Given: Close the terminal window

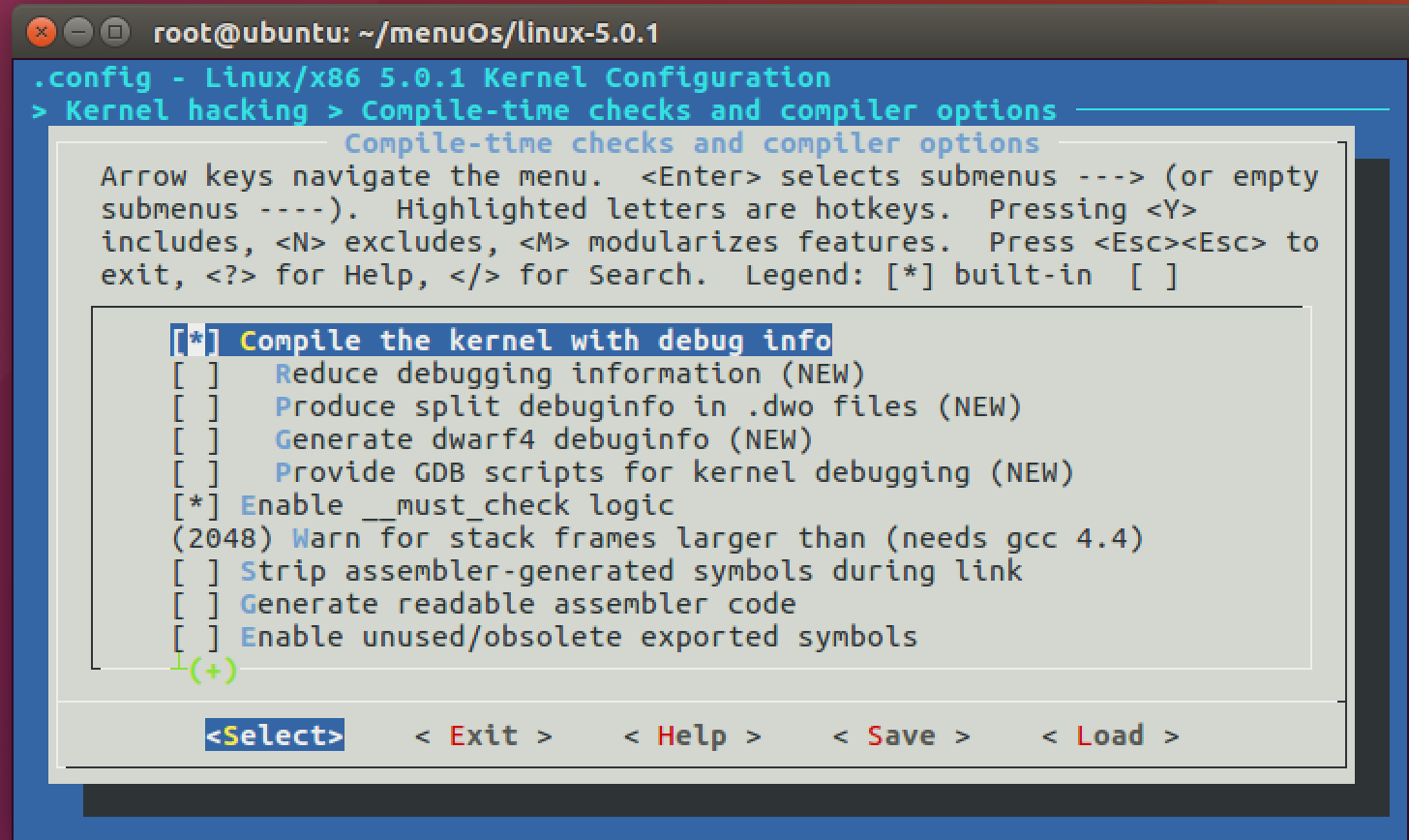Looking at the screenshot, I should pyautogui.click(x=42, y=32).
